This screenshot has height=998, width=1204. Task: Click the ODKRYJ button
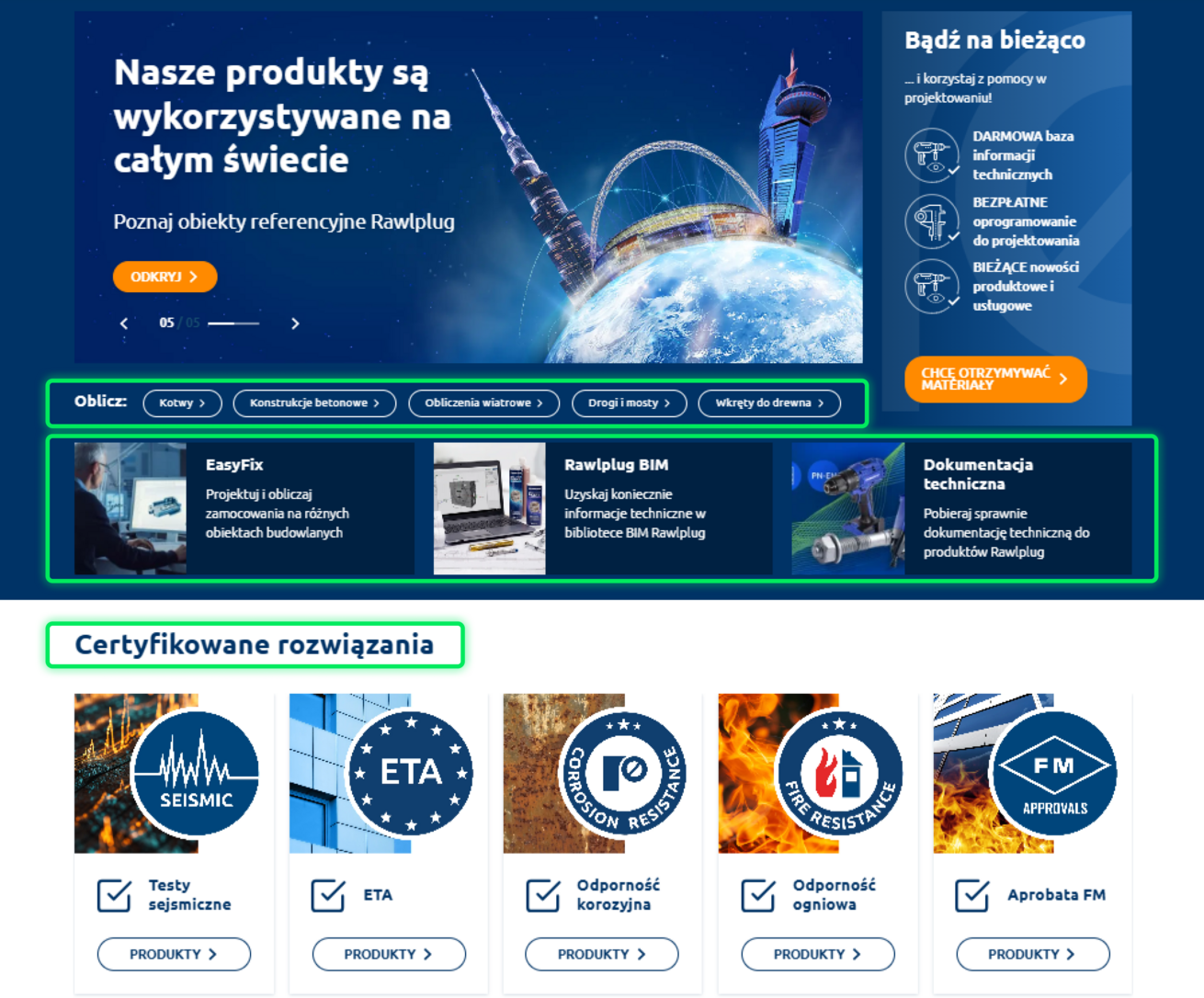point(165,277)
